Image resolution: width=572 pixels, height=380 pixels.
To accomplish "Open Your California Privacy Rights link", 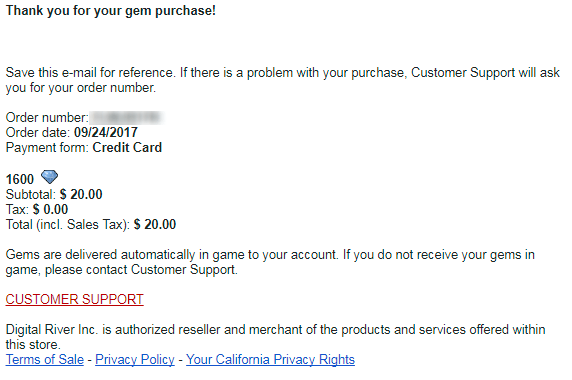I will [270, 360].
